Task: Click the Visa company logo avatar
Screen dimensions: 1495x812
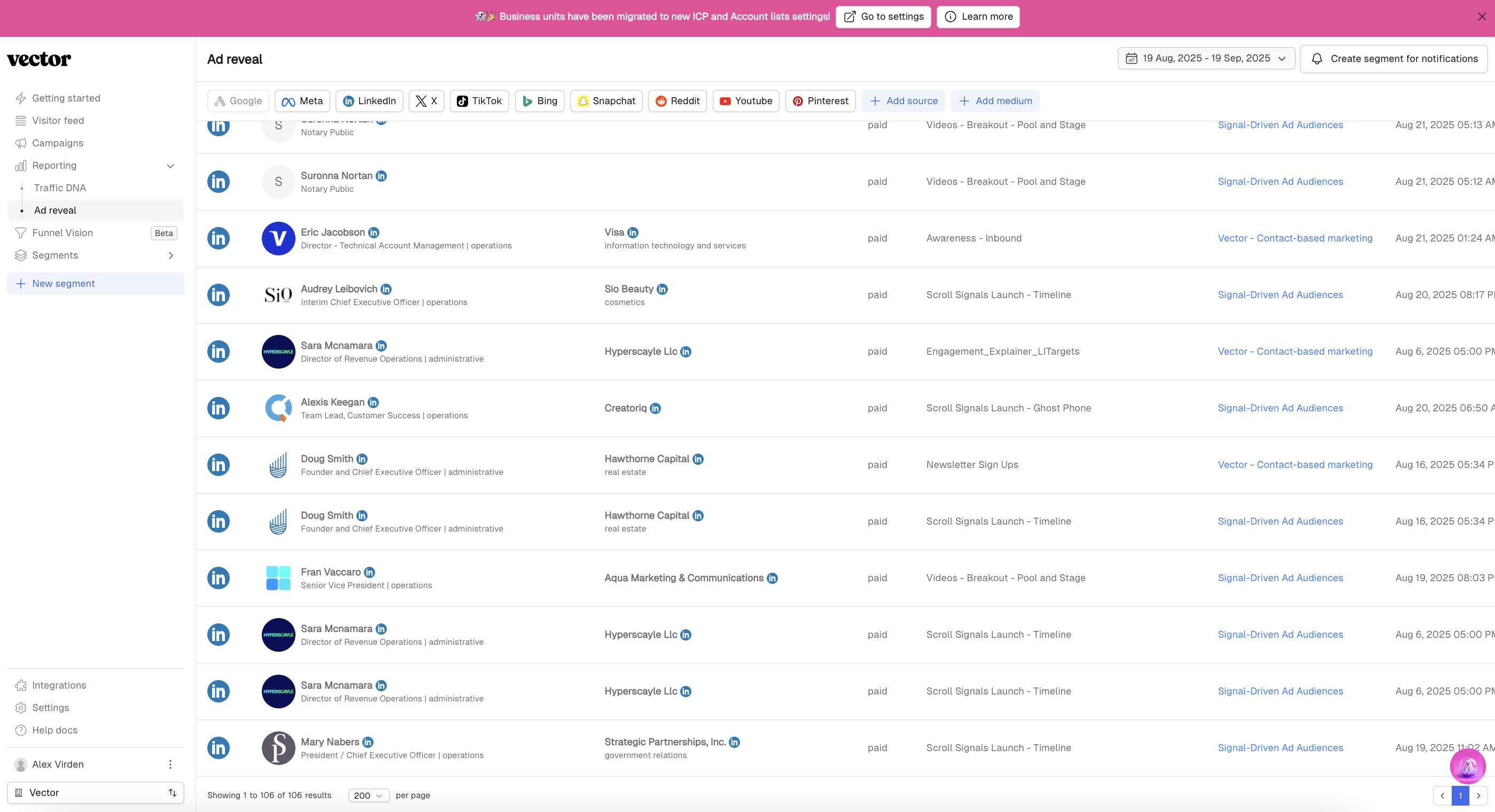Action: tap(278, 239)
